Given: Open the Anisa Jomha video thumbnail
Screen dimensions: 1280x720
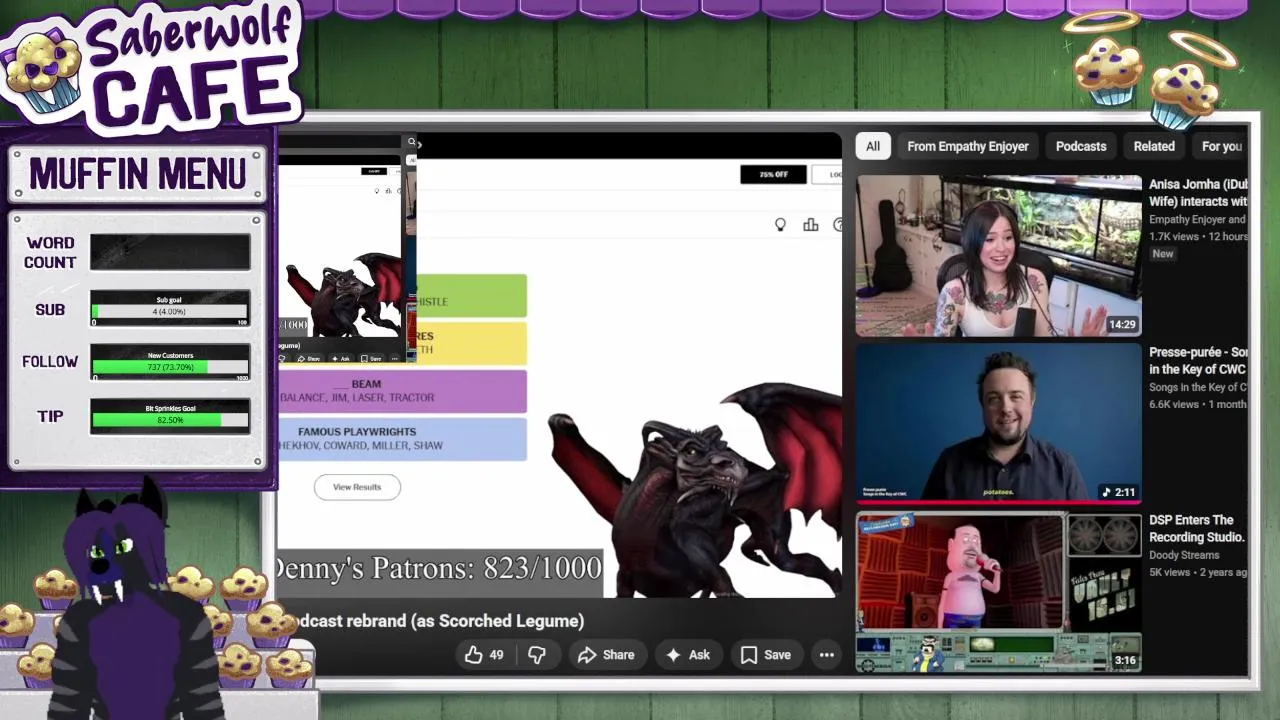Looking at the screenshot, I should pyautogui.click(x=998, y=256).
